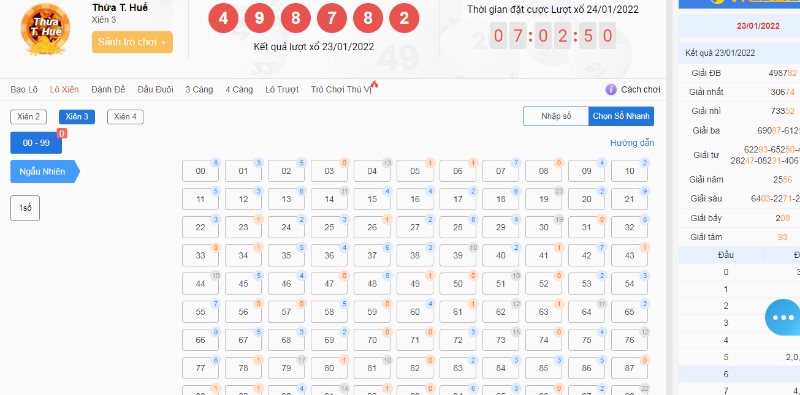Viewport: 800px width, 395px height.
Task: Choose number 21 in the grid
Action: click(x=629, y=200)
